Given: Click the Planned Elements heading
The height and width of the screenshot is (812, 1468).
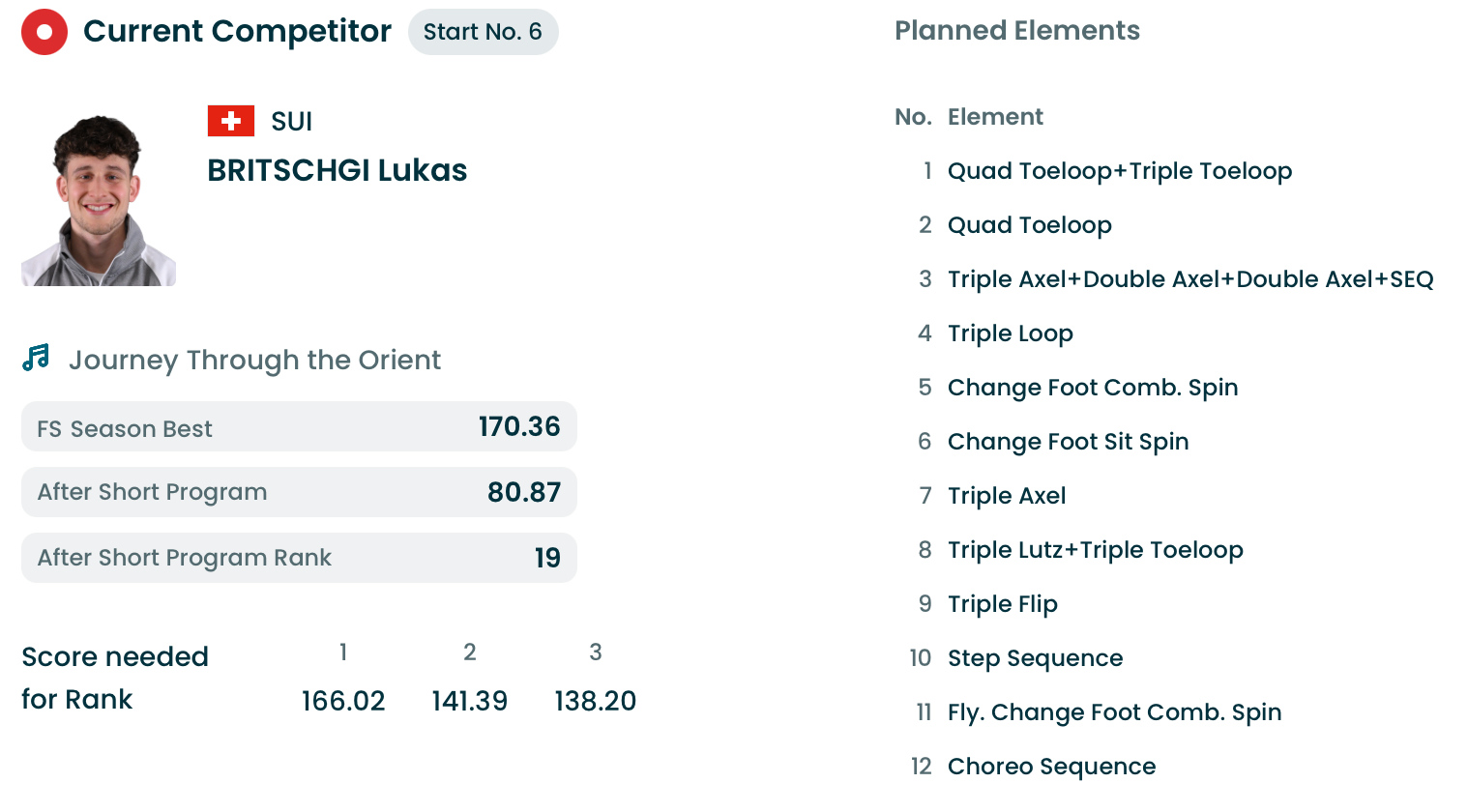Looking at the screenshot, I should [x=1016, y=31].
